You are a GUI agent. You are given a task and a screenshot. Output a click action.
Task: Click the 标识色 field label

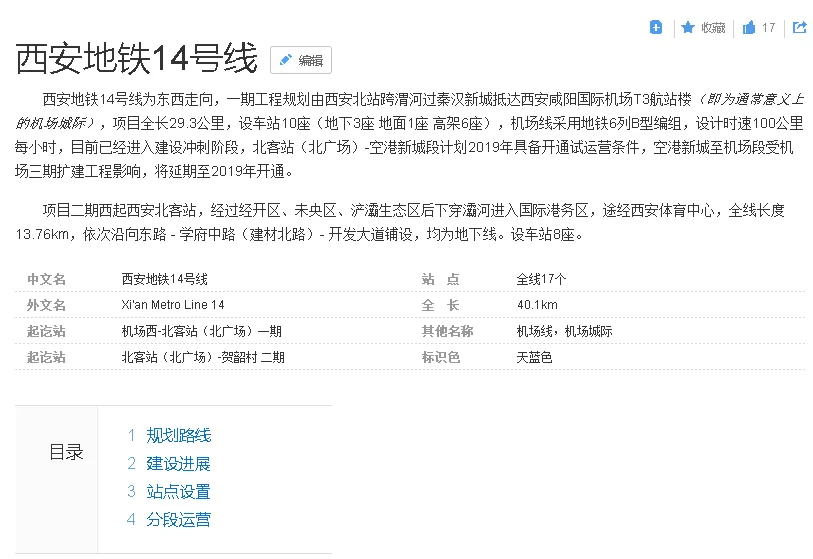point(441,357)
